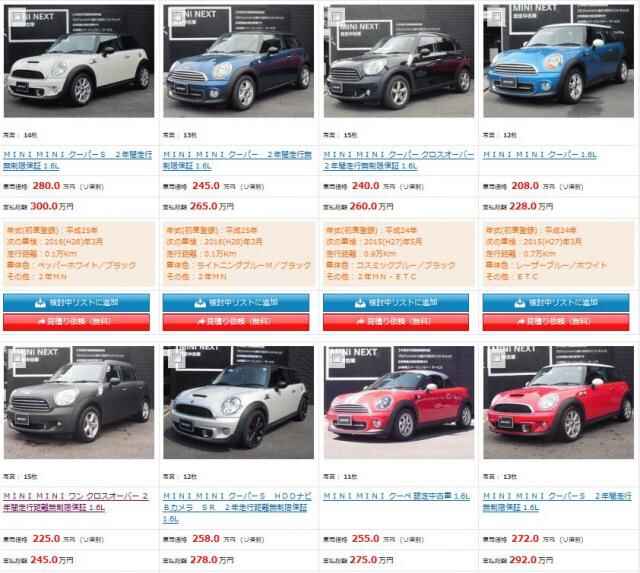
Task: Open the MINI One Crossover 225.0万円 title link
Action: [x=76, y=502]
